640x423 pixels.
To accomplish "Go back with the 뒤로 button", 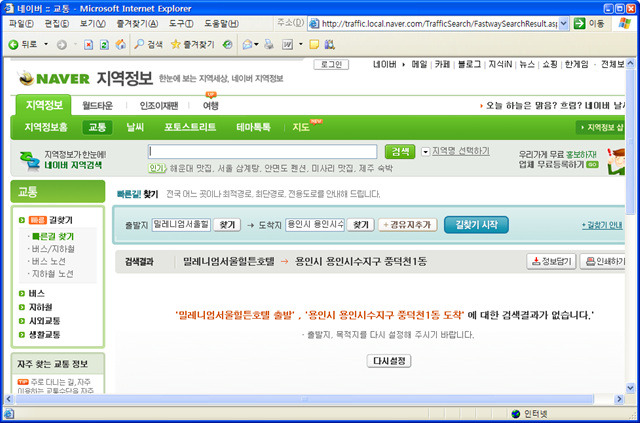I will coord(23,45).
